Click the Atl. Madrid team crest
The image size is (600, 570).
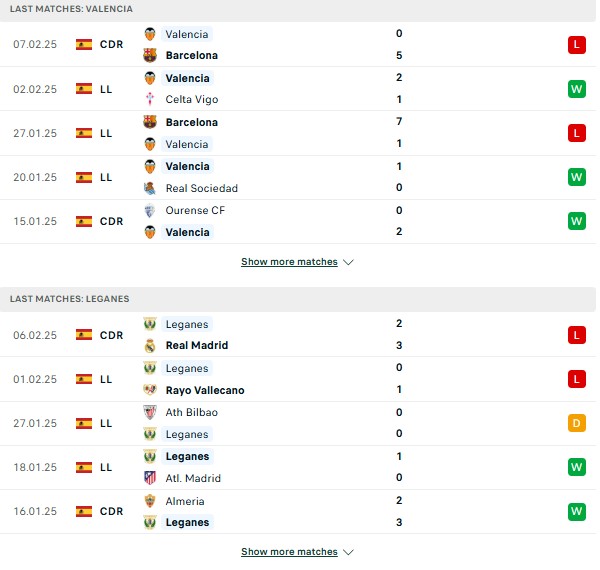tap(150, 478)
